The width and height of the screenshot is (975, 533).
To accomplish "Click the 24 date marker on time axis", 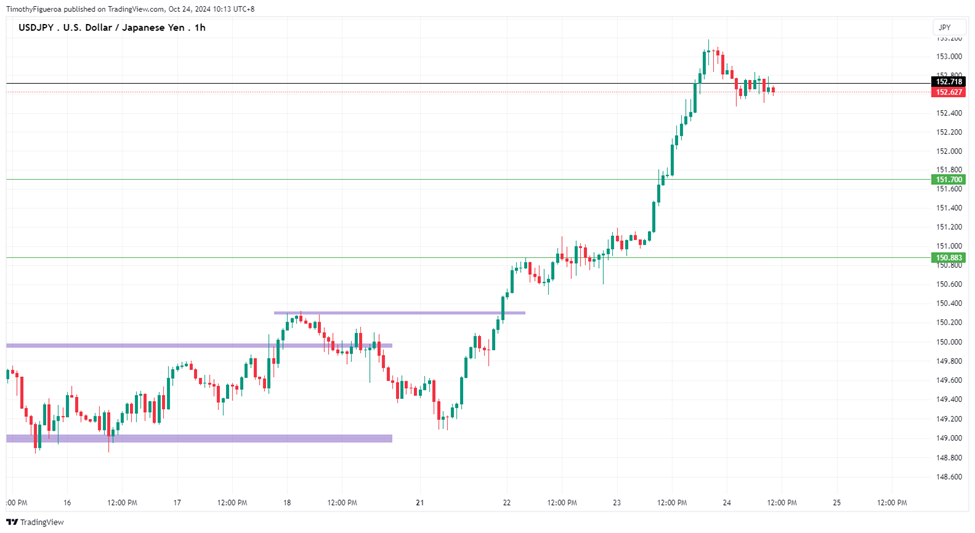I will tap(727, 503).
